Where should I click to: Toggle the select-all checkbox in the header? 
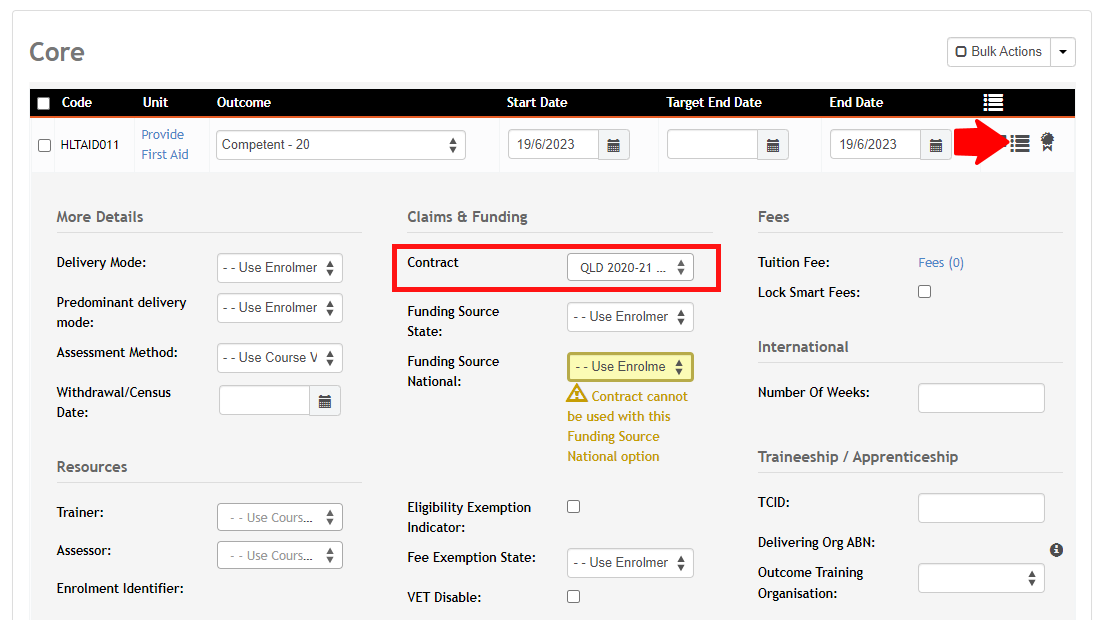click(x=44, y=103)
